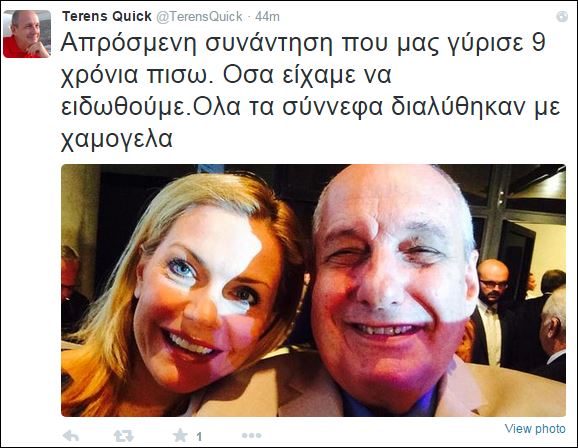Click the Terens Quick display name
This screenshot has width=578, height=448.
[x=107, y=16]
